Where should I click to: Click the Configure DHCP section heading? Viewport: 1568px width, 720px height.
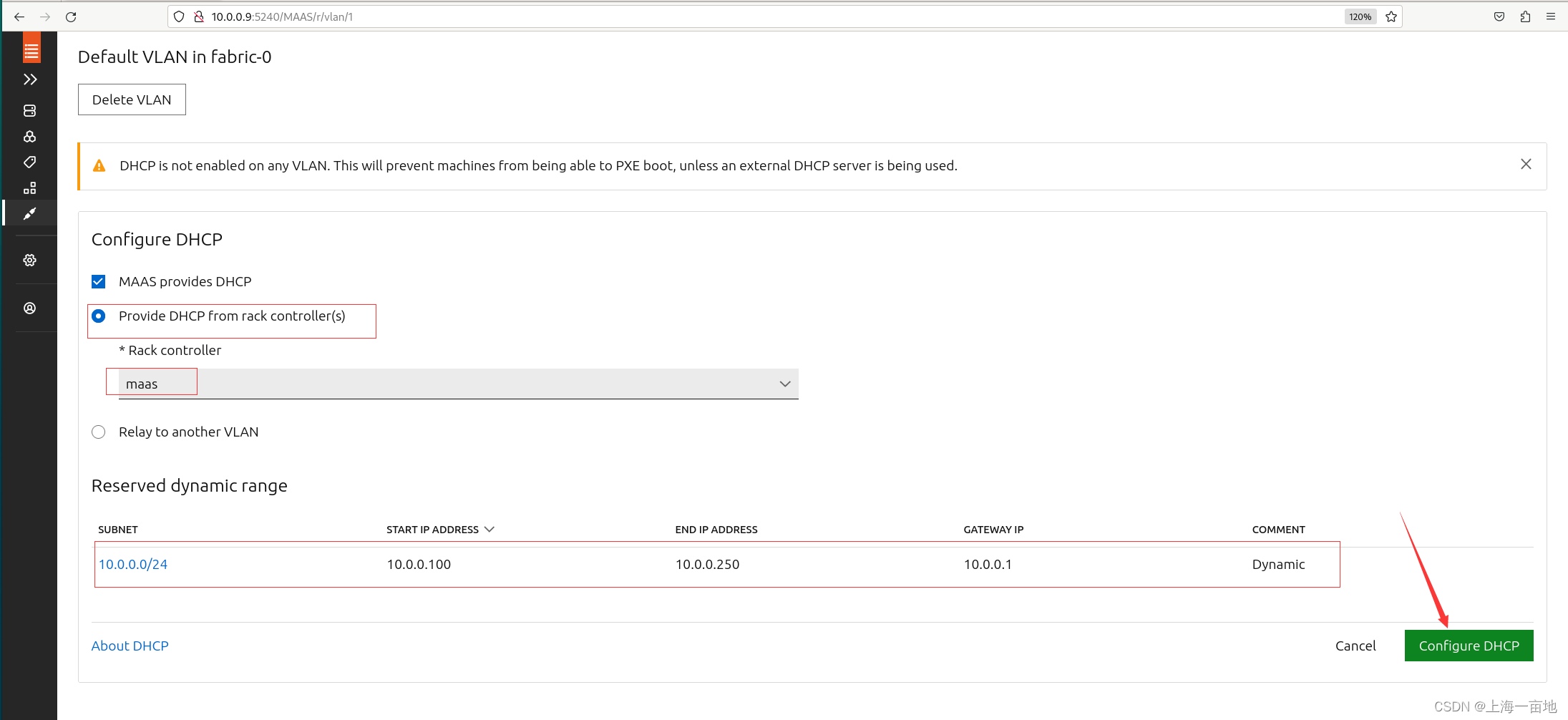pyautogui.click(x=157, y=239)
